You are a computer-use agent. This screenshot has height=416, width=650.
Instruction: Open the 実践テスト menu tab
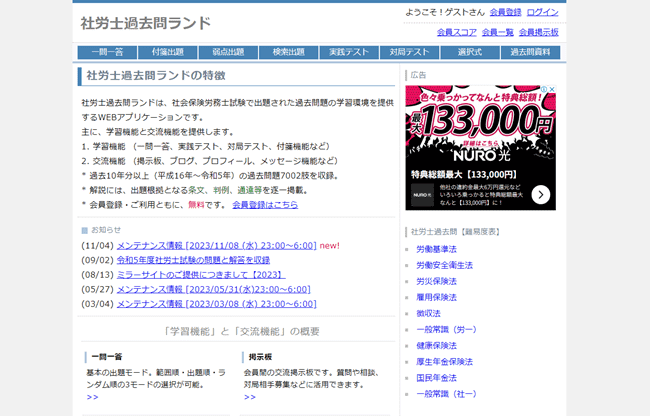tap(349, 52)
